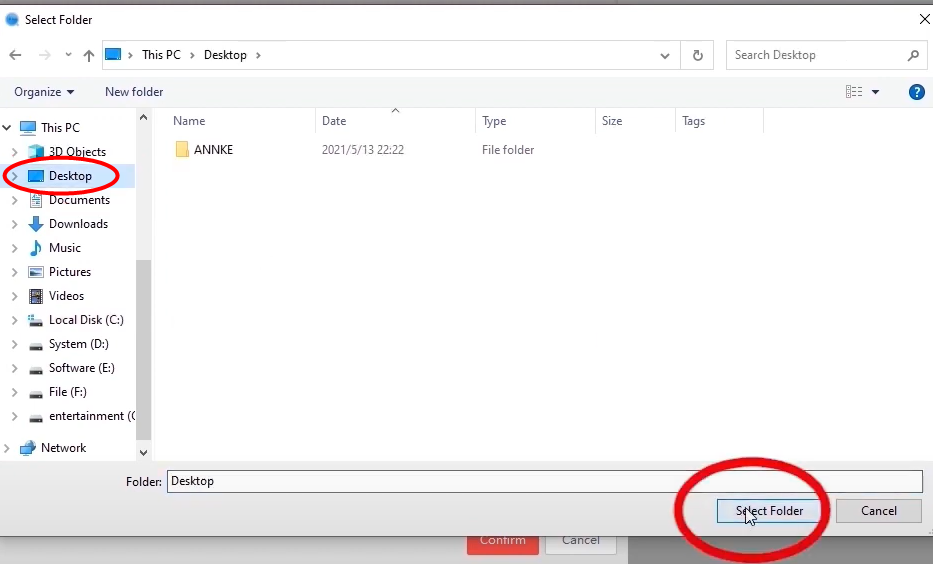Choose Local Disk (C:) drive

(x=86, y=320)
